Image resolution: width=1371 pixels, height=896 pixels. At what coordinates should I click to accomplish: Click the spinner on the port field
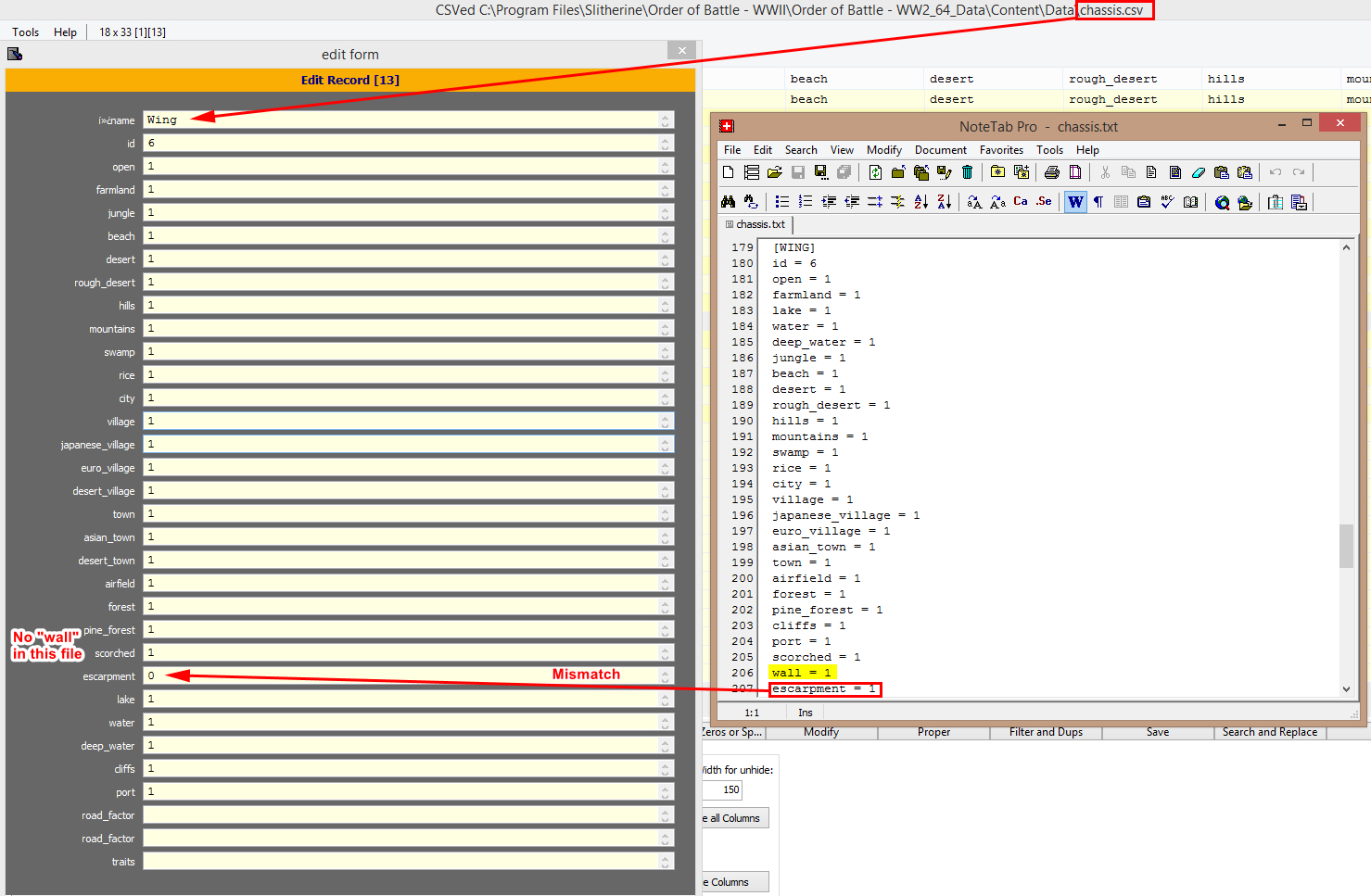[x=666, y=791]
